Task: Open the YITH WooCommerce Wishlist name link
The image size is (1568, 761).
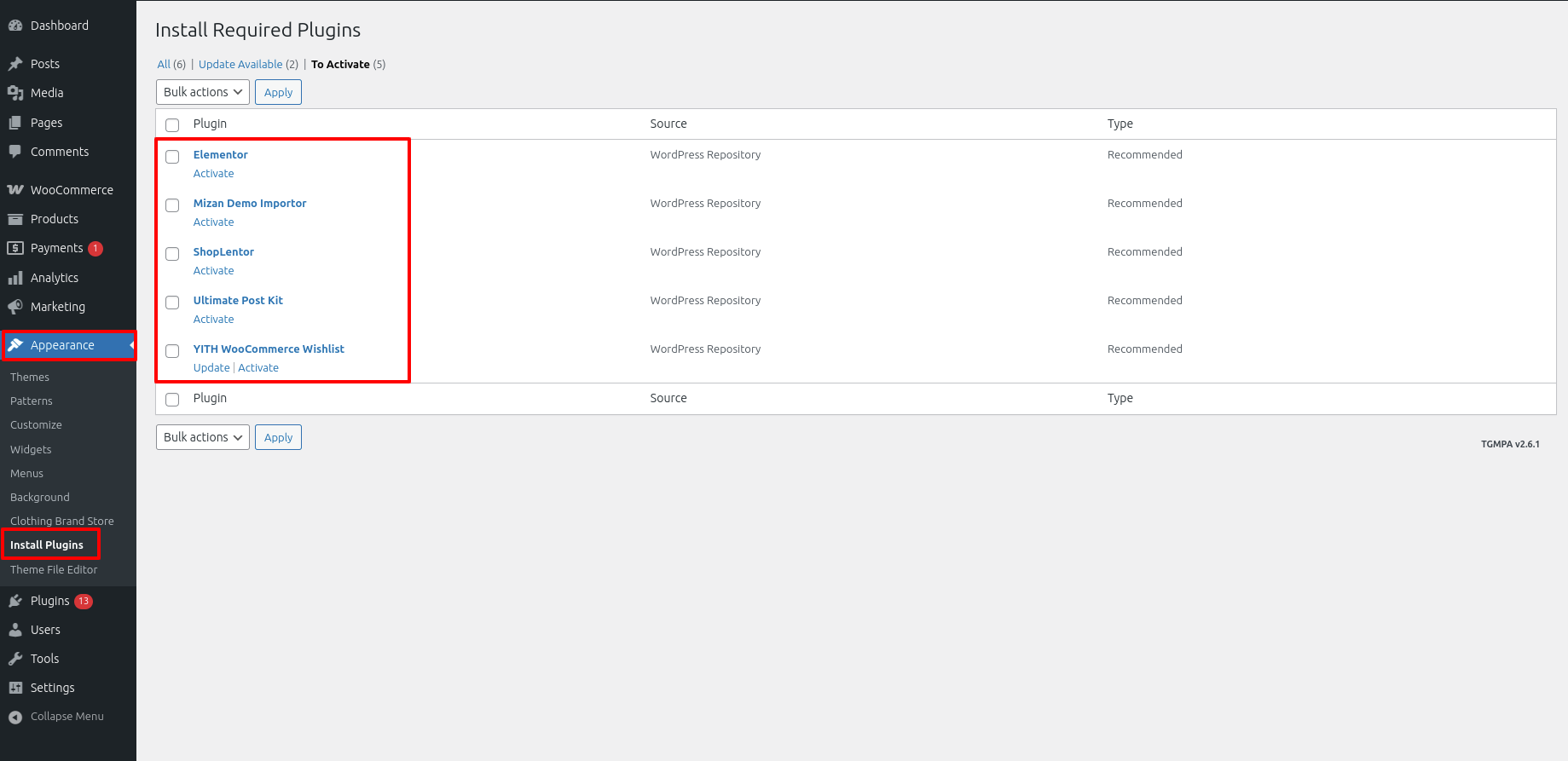Action: point(269,349)
